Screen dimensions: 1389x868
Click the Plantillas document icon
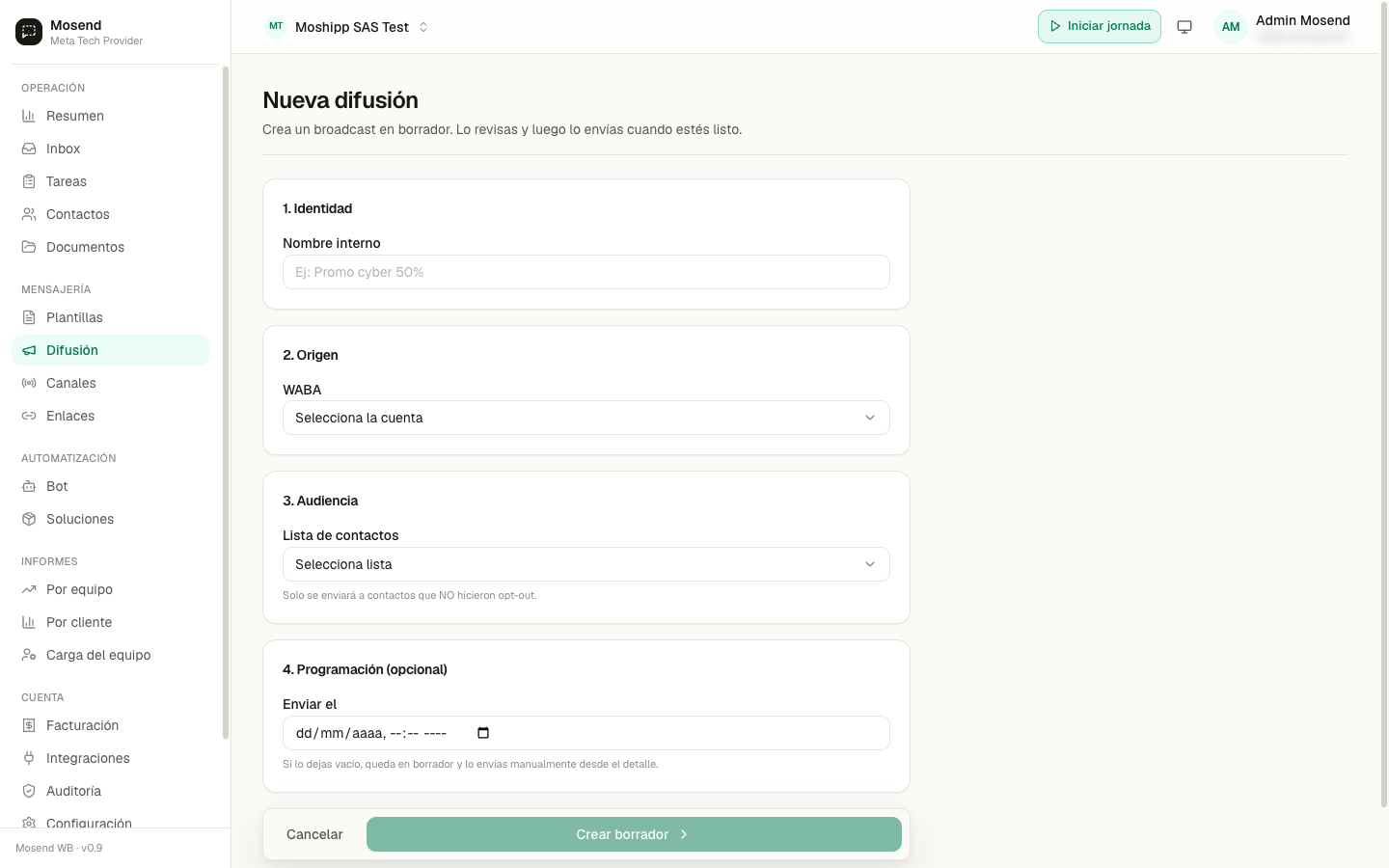coord(29,317)
